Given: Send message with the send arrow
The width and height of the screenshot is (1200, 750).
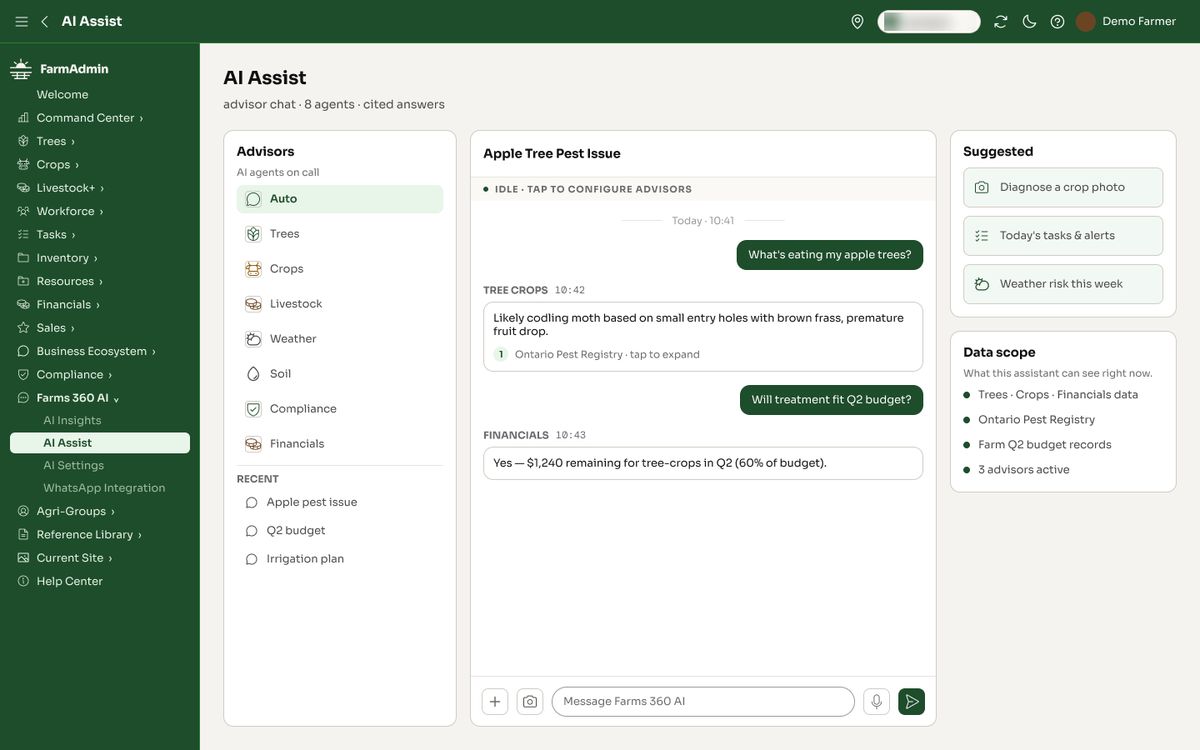Looking at the screenshot, I should point(912,702).
